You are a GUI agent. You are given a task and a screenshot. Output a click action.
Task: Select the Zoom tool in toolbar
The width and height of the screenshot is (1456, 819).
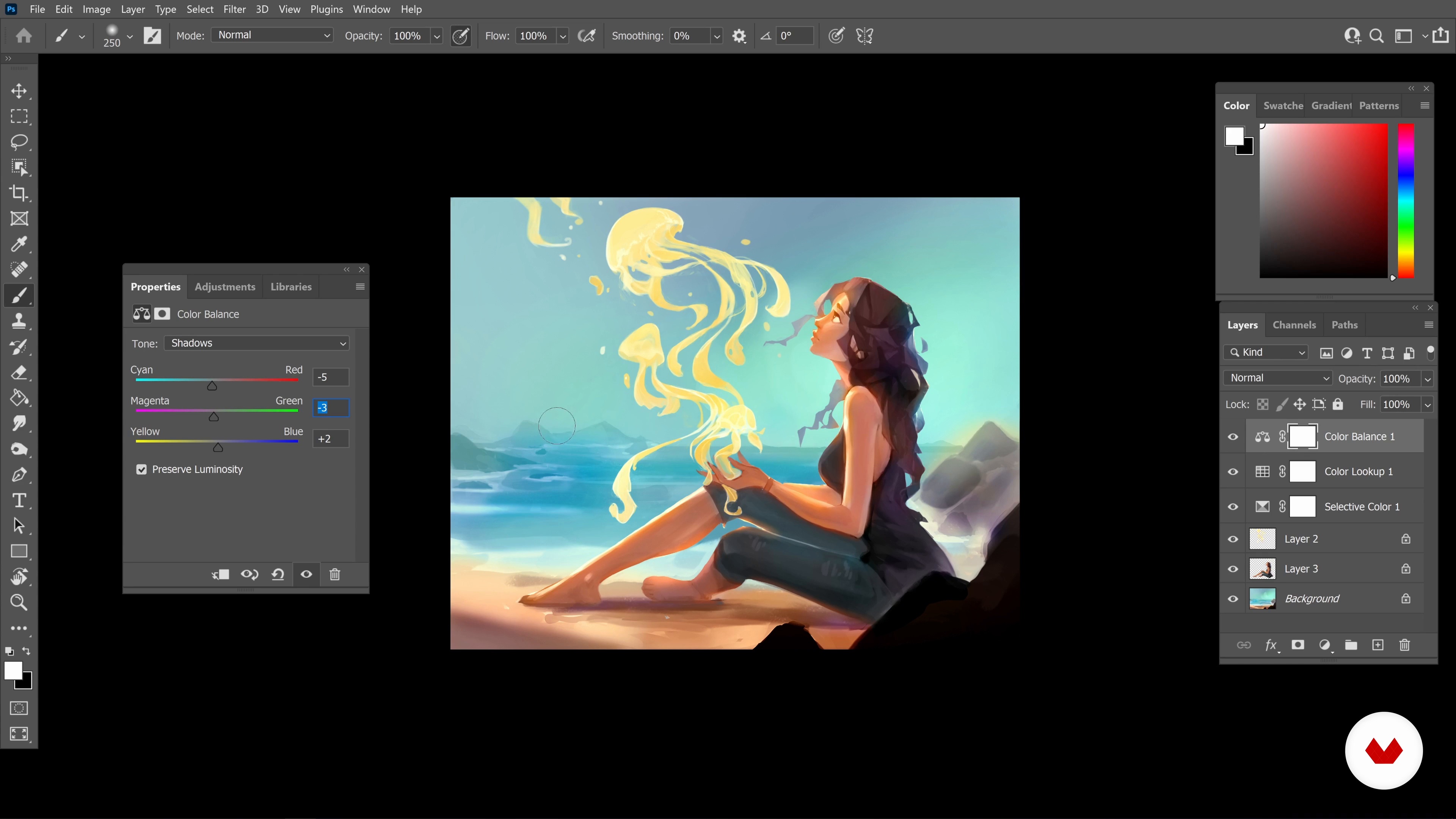19,602
